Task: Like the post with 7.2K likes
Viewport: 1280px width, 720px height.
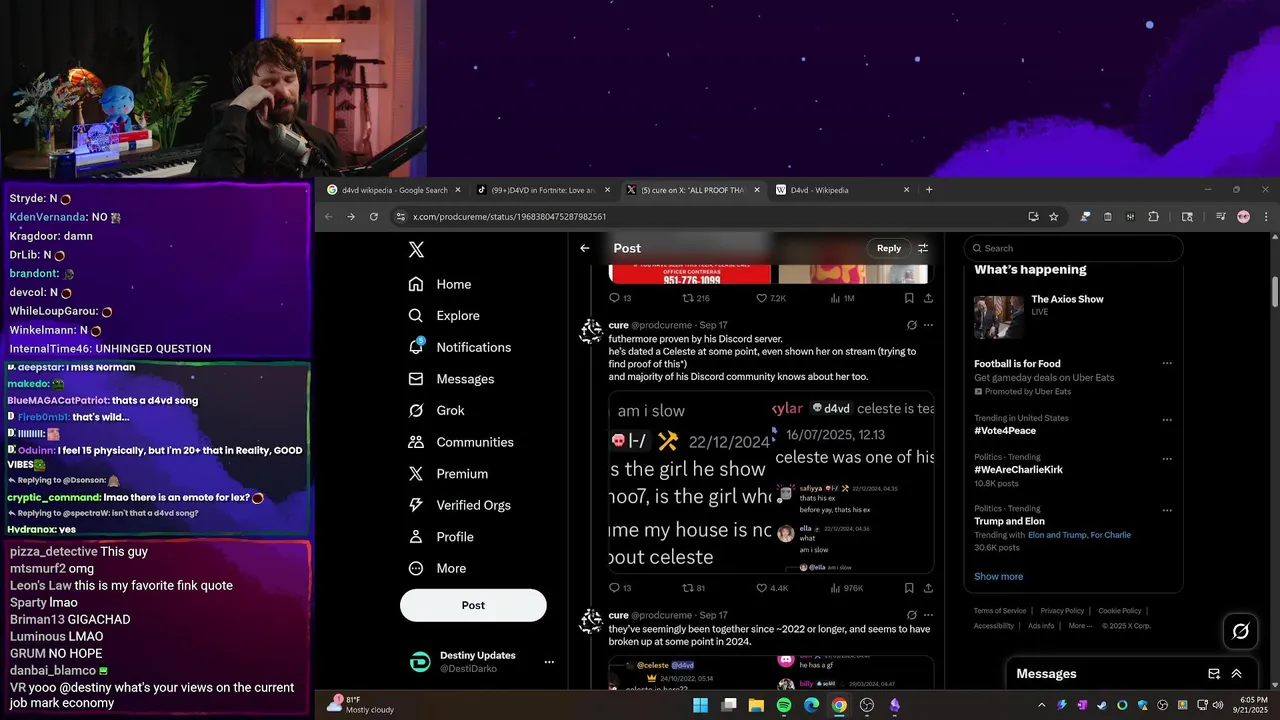Action: tap(771, 298)
